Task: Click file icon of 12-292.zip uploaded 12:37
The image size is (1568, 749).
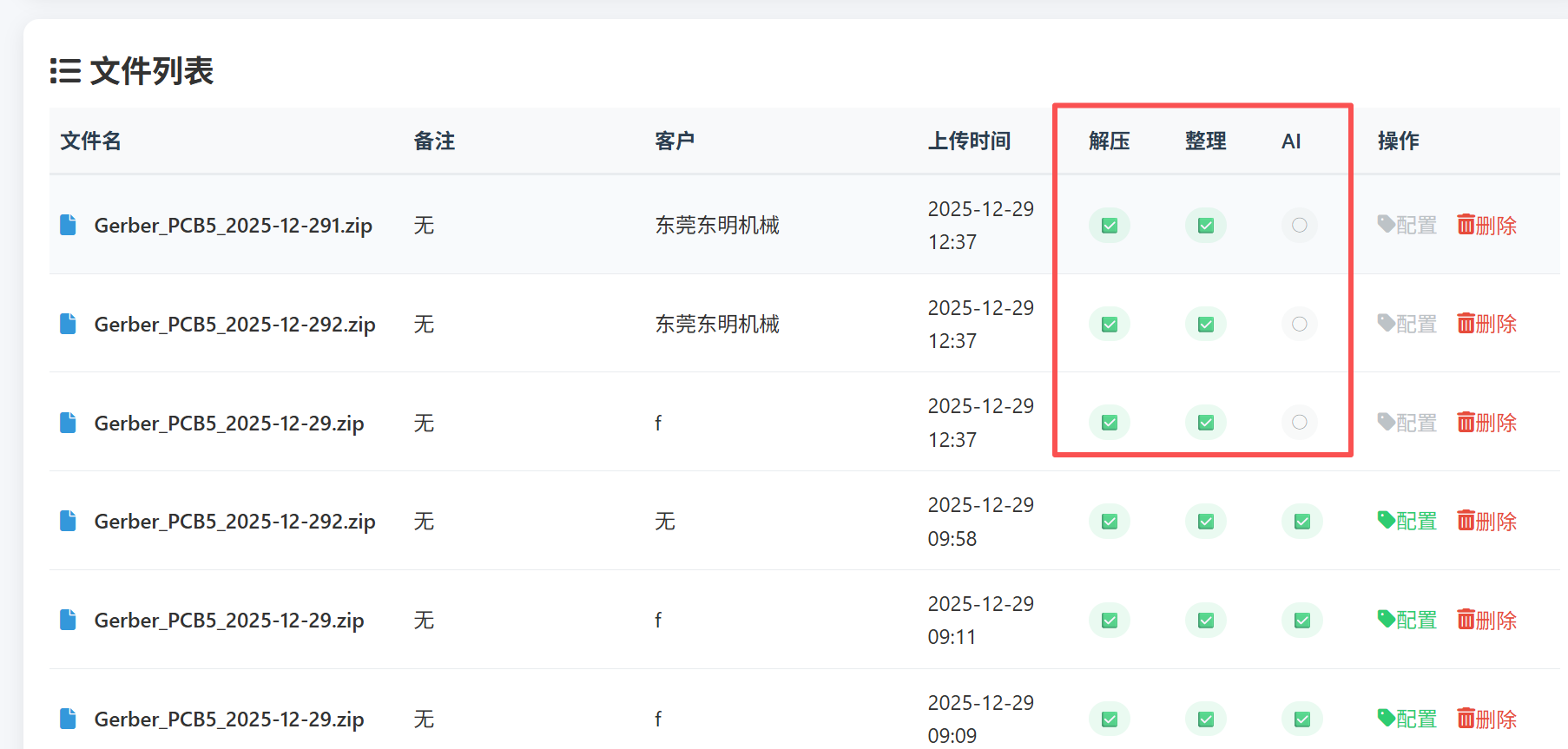Action: tap(68, 324)
